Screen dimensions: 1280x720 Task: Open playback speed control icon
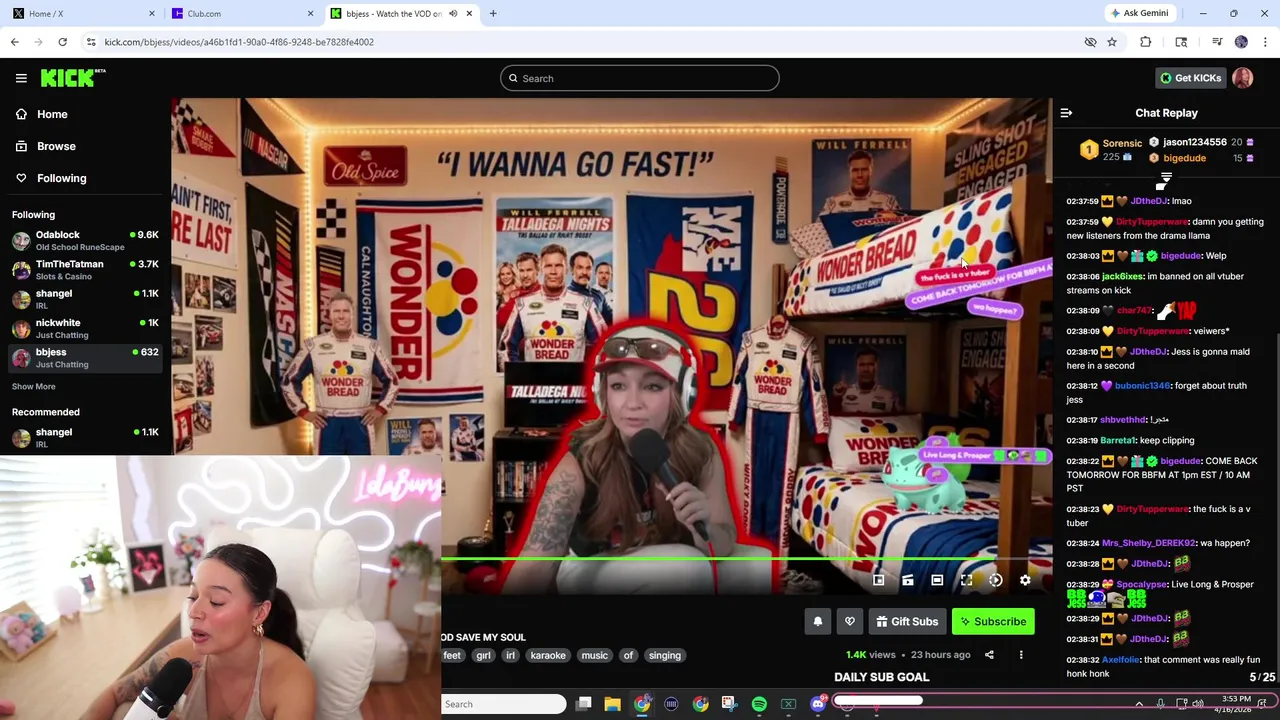(x=995, y=580)
